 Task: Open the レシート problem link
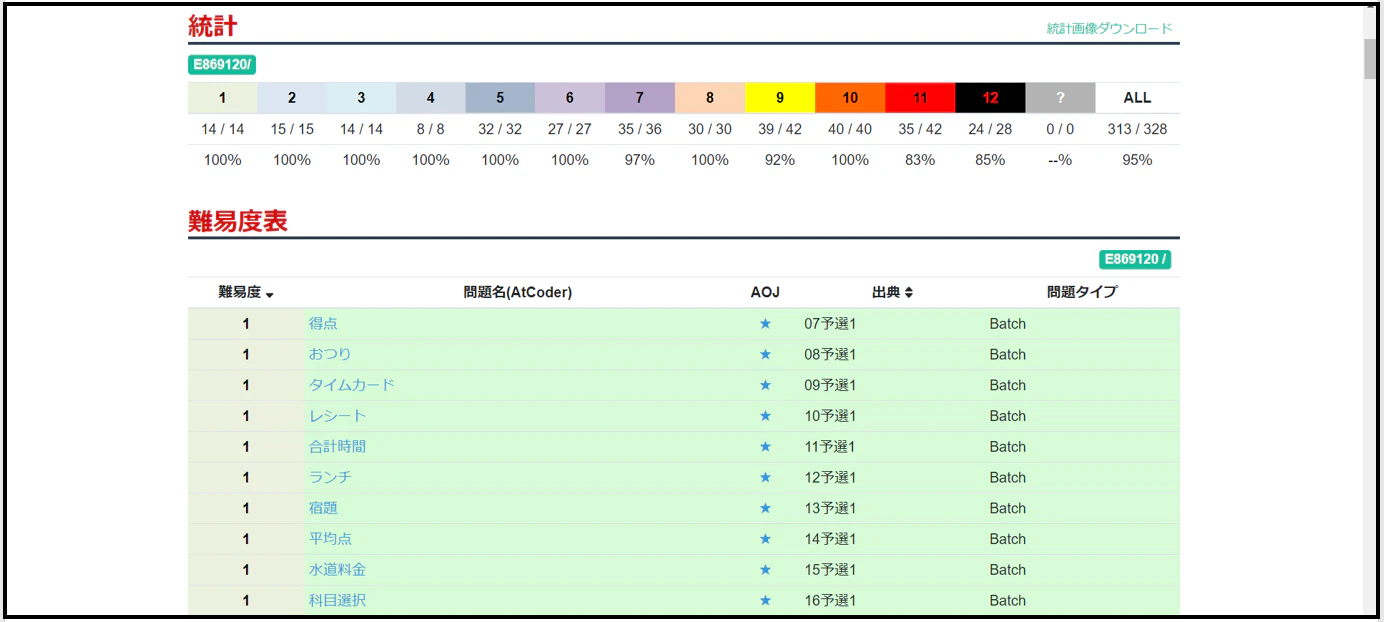click(x=337, y=416)
